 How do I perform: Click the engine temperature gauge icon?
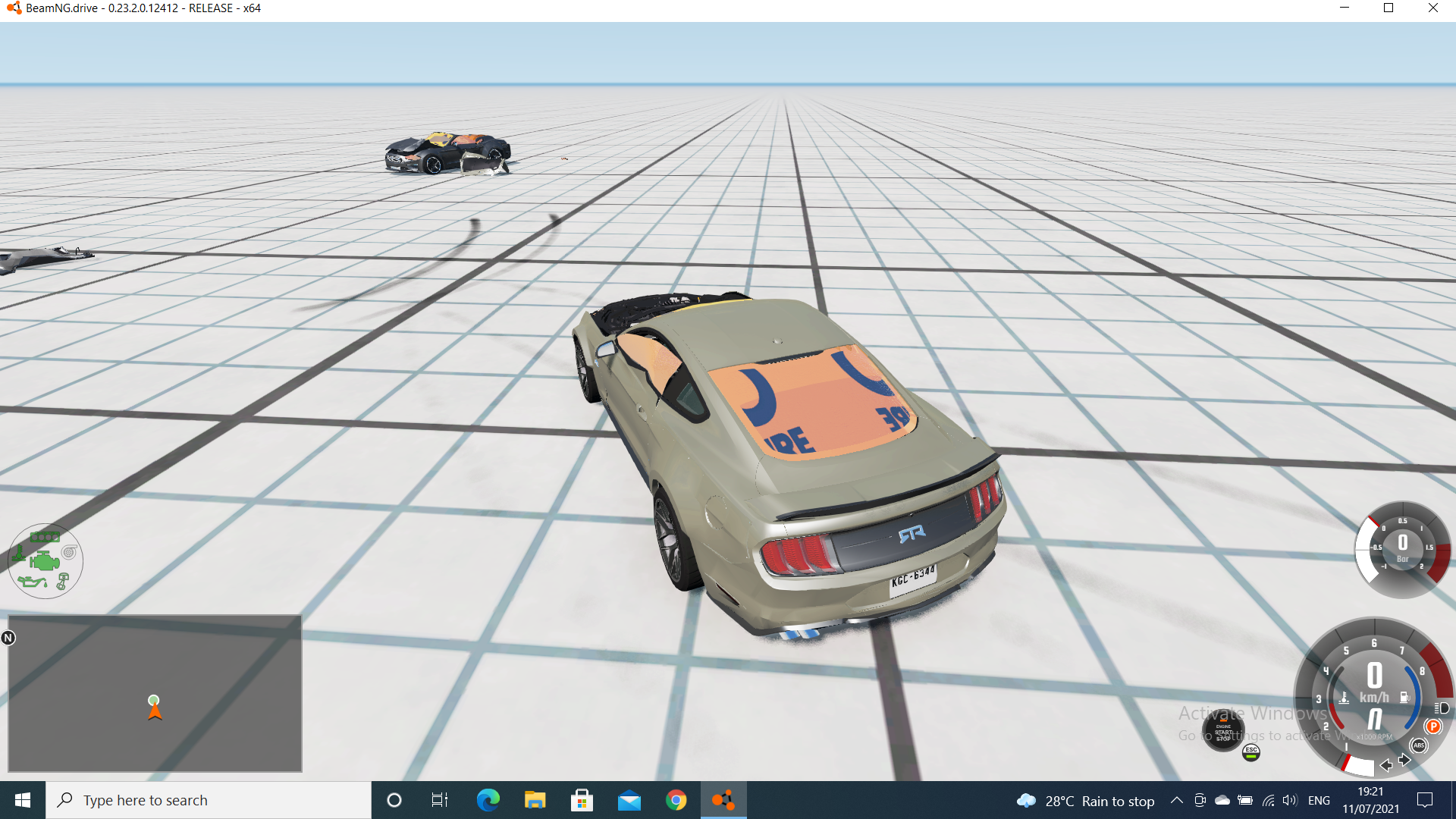point(1344,698)
